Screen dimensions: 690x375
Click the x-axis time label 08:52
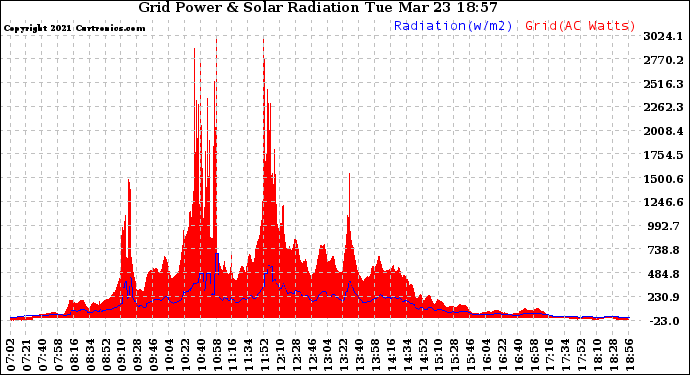click(106, 355)
